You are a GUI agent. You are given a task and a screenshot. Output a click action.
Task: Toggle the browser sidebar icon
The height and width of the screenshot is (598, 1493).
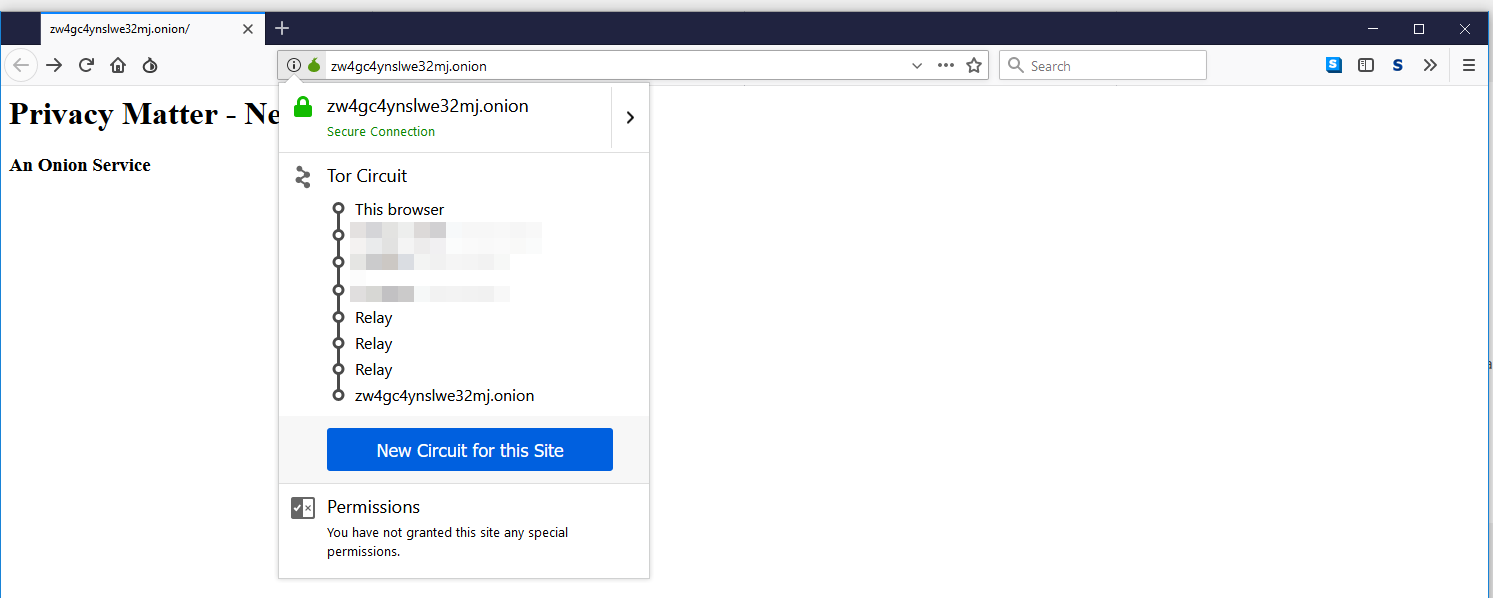1366,65
